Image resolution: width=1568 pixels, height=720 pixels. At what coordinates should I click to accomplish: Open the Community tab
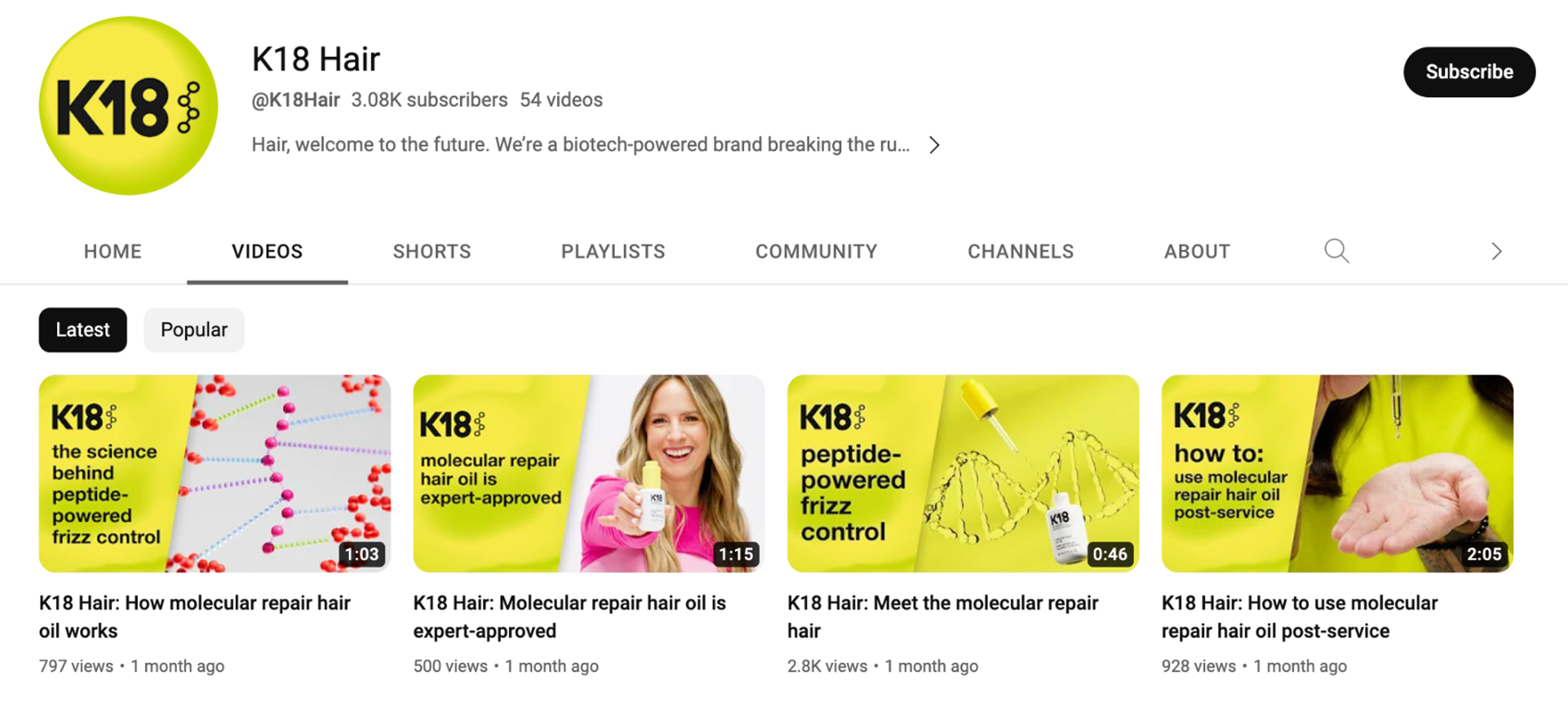point(816,251)
